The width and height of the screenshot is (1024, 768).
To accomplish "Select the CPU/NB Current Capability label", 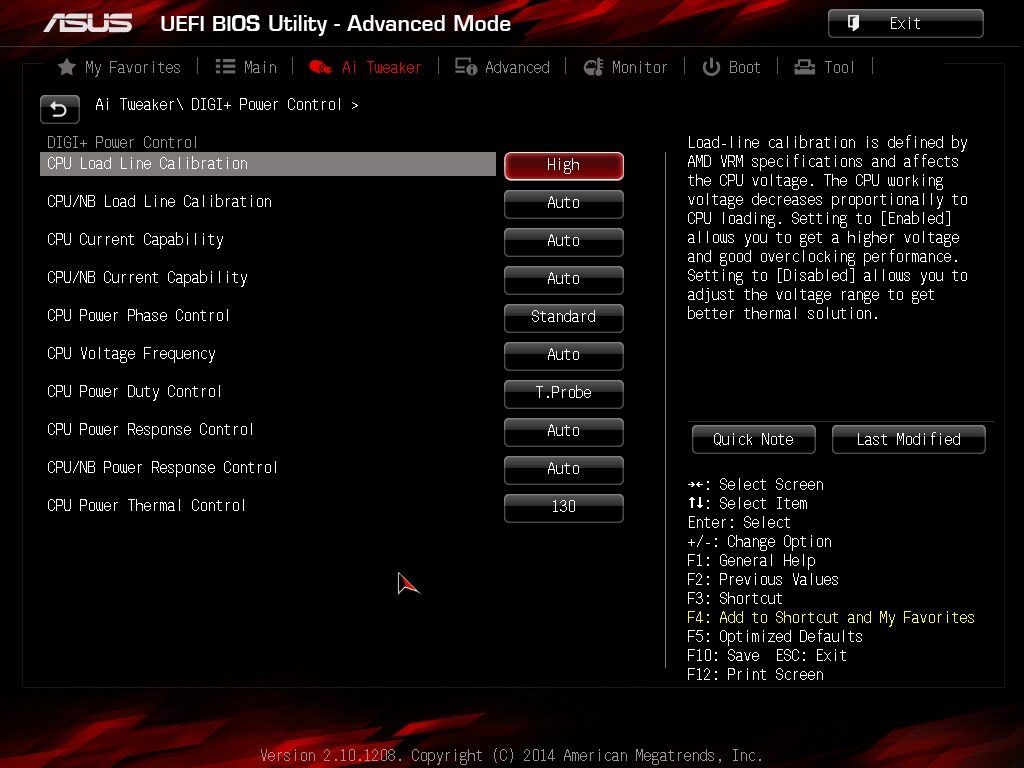I will tap(148, 278).
